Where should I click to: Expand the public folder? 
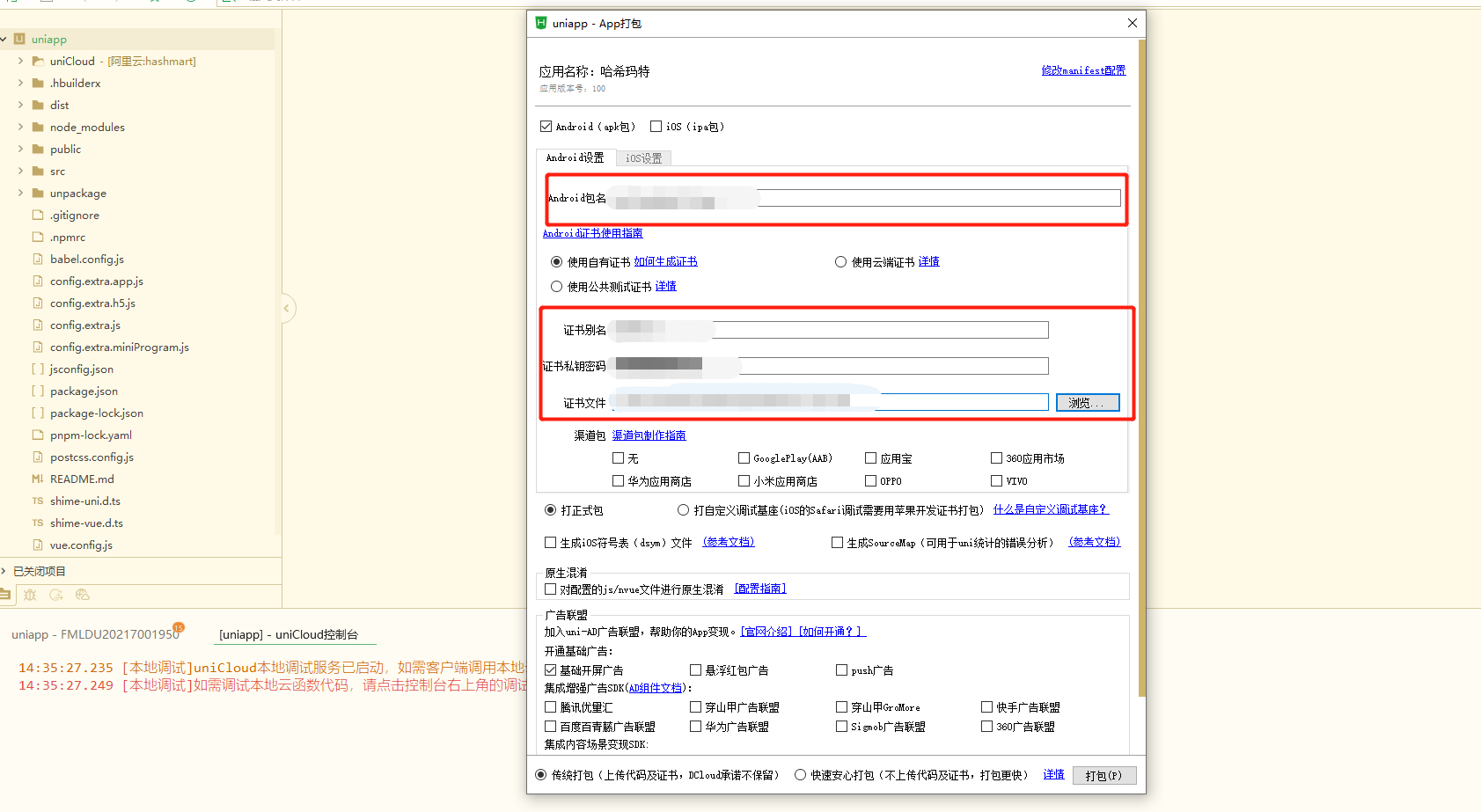[21, 150]
